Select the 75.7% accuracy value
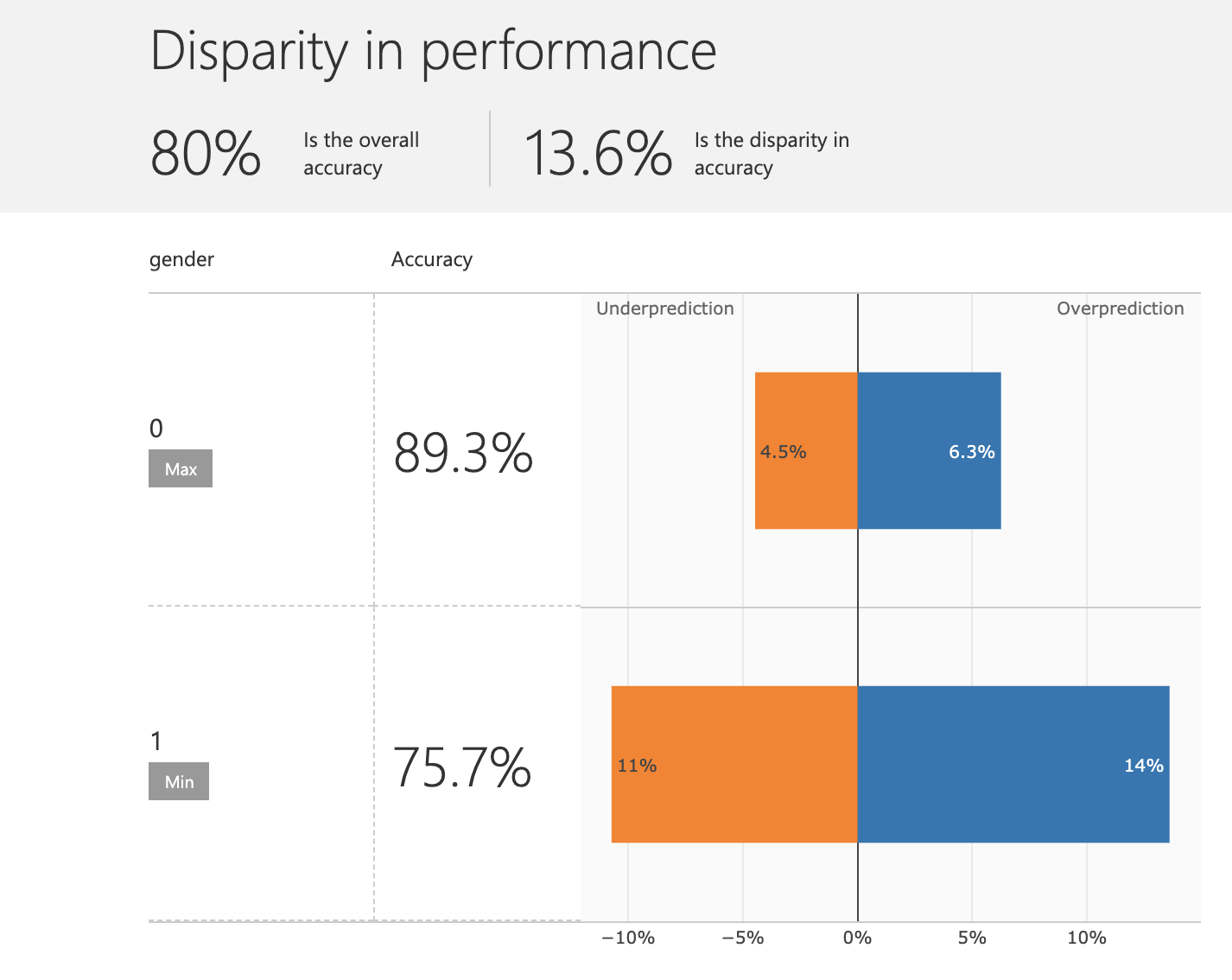 [462, 767]
